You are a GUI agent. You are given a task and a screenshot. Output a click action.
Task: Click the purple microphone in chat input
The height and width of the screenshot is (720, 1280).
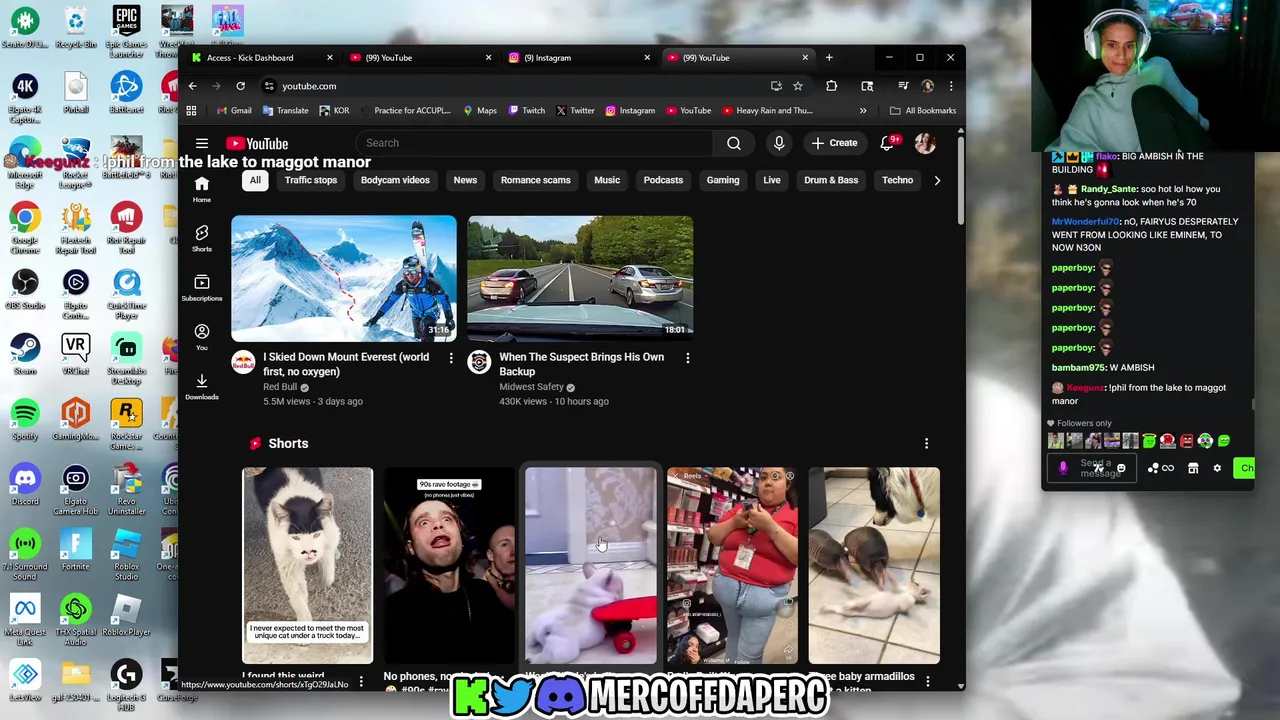click(1063, 468)
